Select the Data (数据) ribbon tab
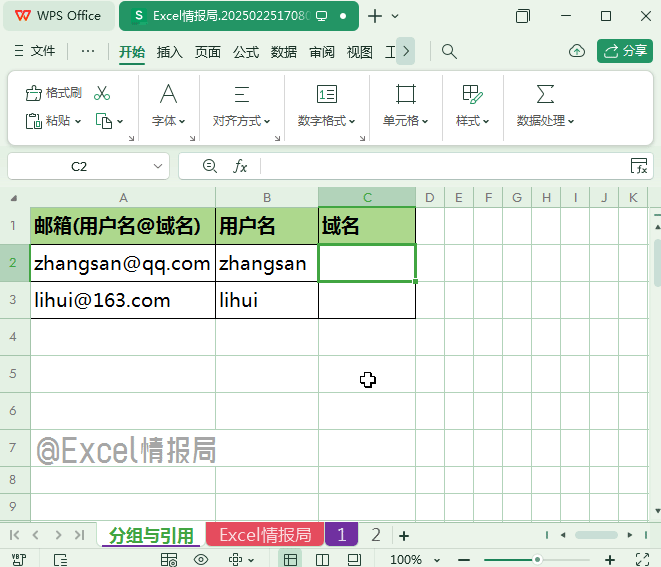Image resolution: width=661 pixels, height=567 pixels. point(284,52)
